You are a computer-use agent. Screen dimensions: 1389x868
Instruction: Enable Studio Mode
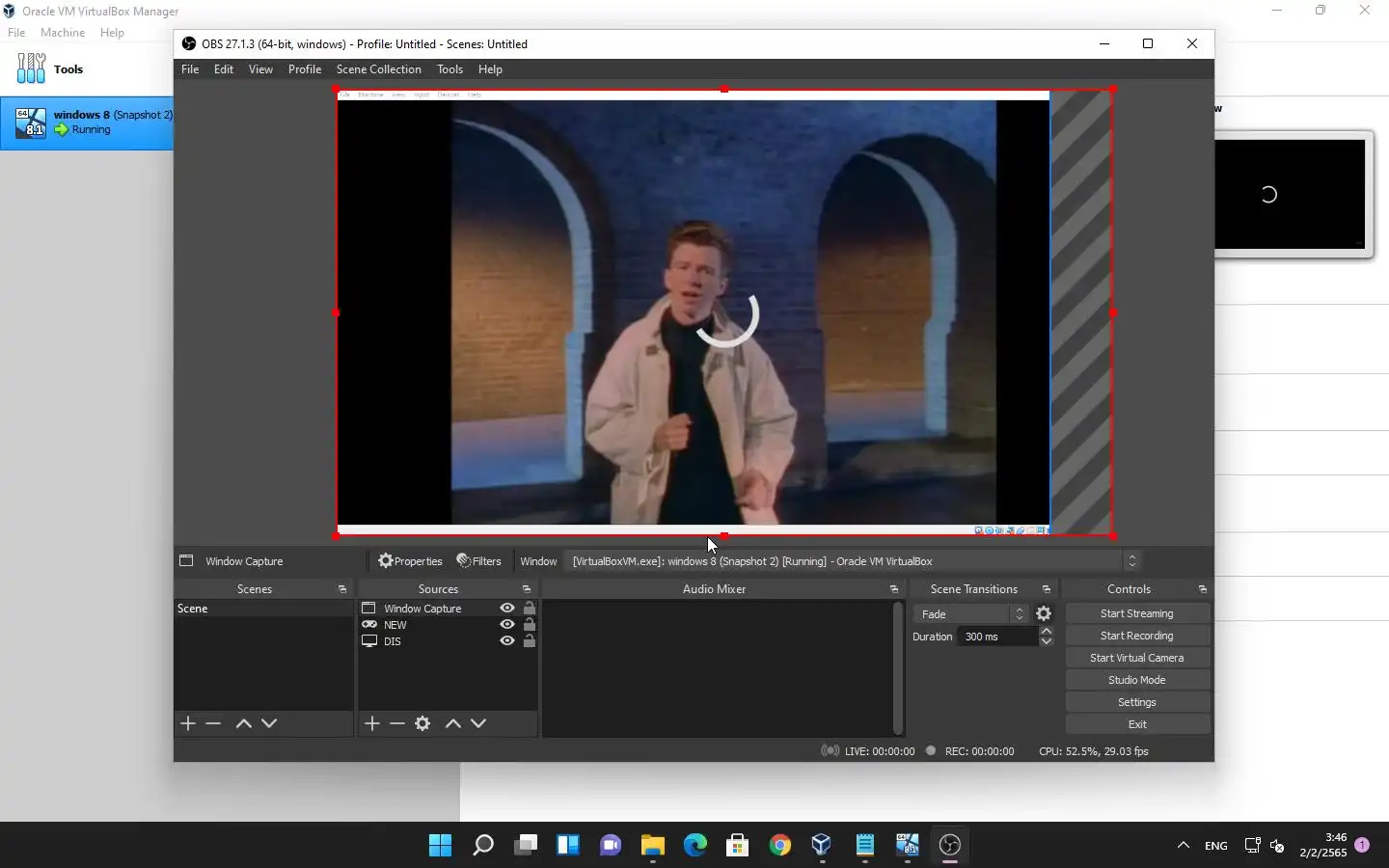pyautogui.click(x=1137, y=680)
